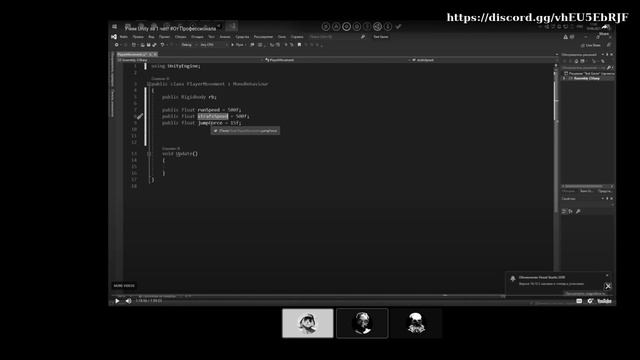Click the categorized view icon in Properties
This screenshot has width=640, height=360.
(564, 211)
